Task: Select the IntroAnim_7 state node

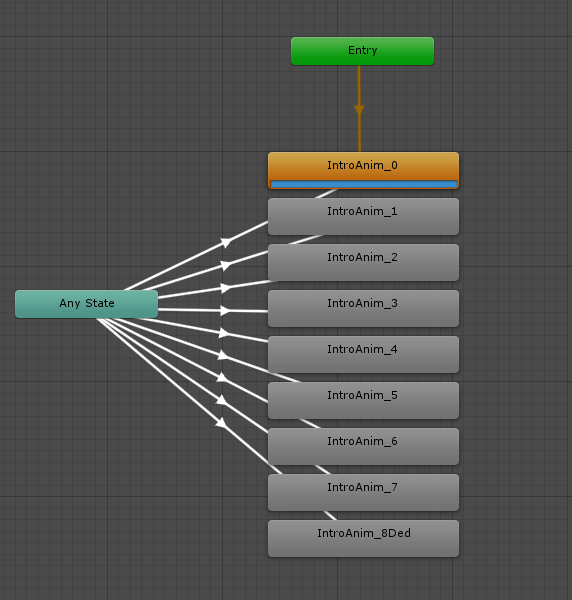Action: coord(363,492)
